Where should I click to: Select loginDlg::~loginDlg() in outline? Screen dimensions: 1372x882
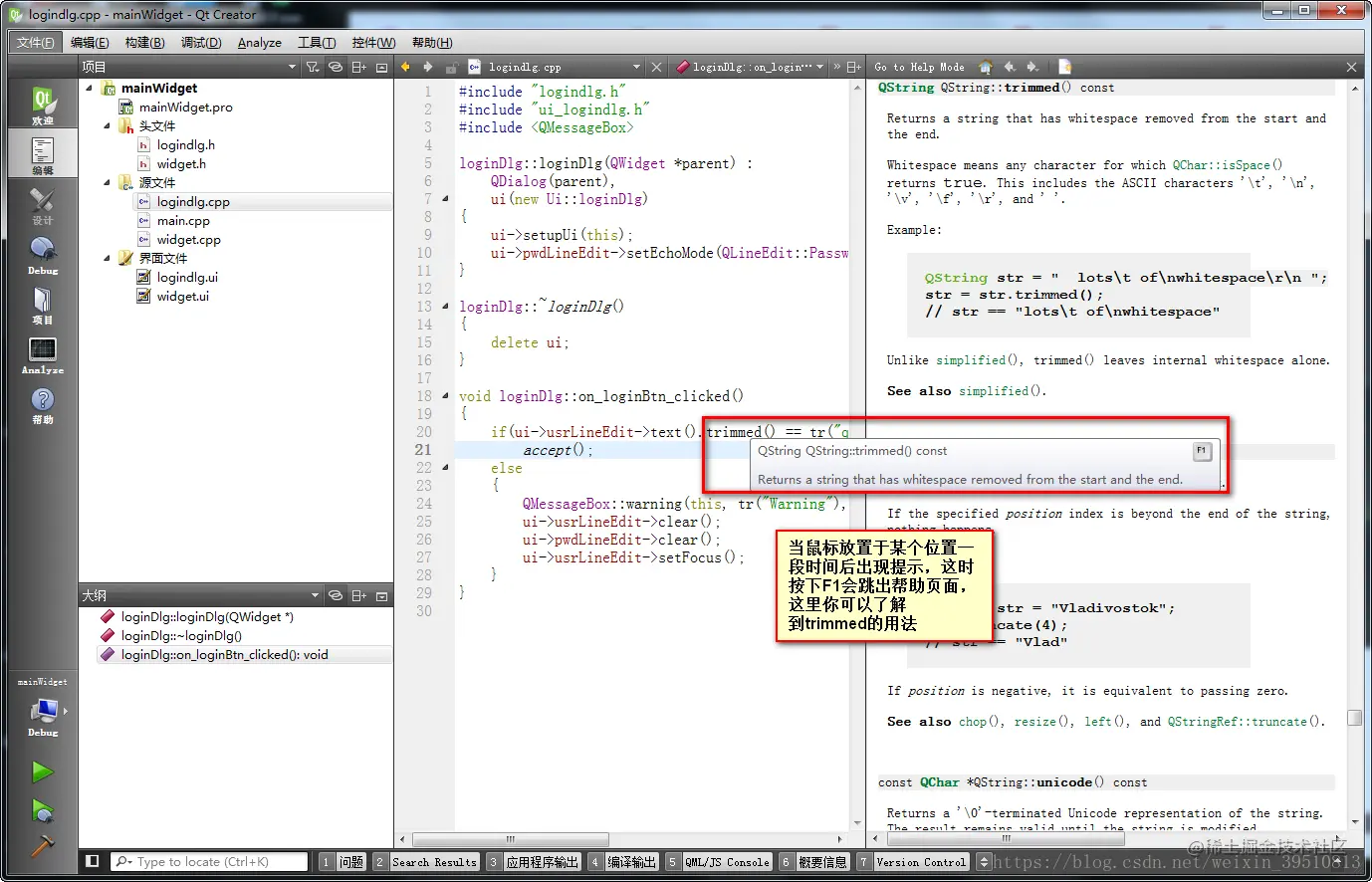181,636
